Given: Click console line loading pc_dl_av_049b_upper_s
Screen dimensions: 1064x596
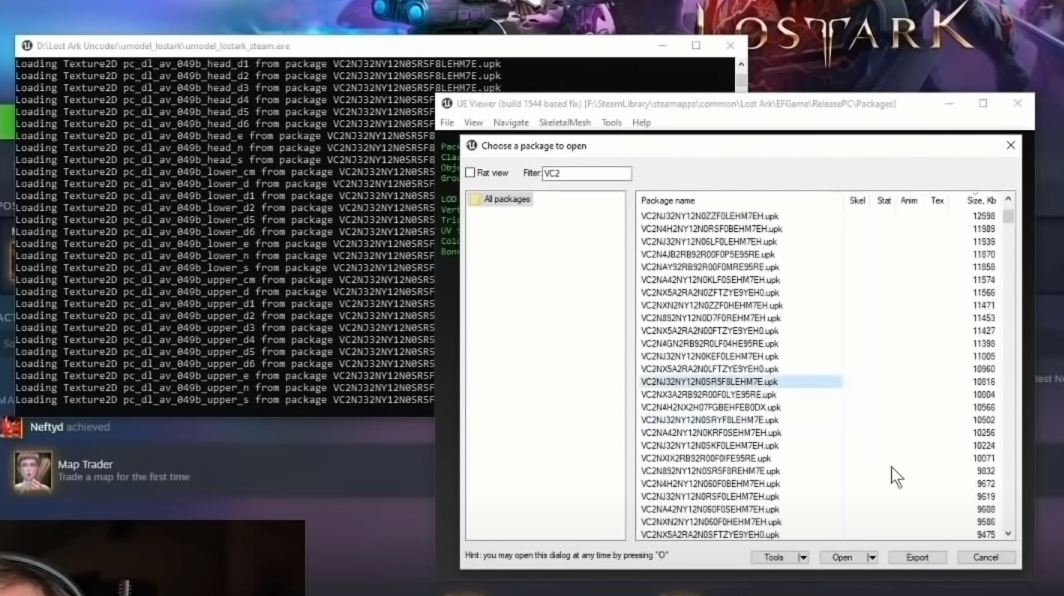Looking at the screenshot, I should [224, 400].
